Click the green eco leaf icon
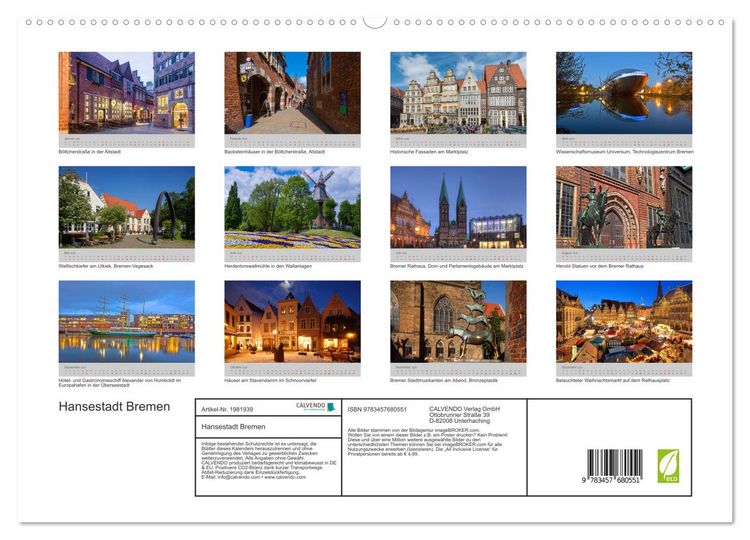 click(x=668, y=466)
